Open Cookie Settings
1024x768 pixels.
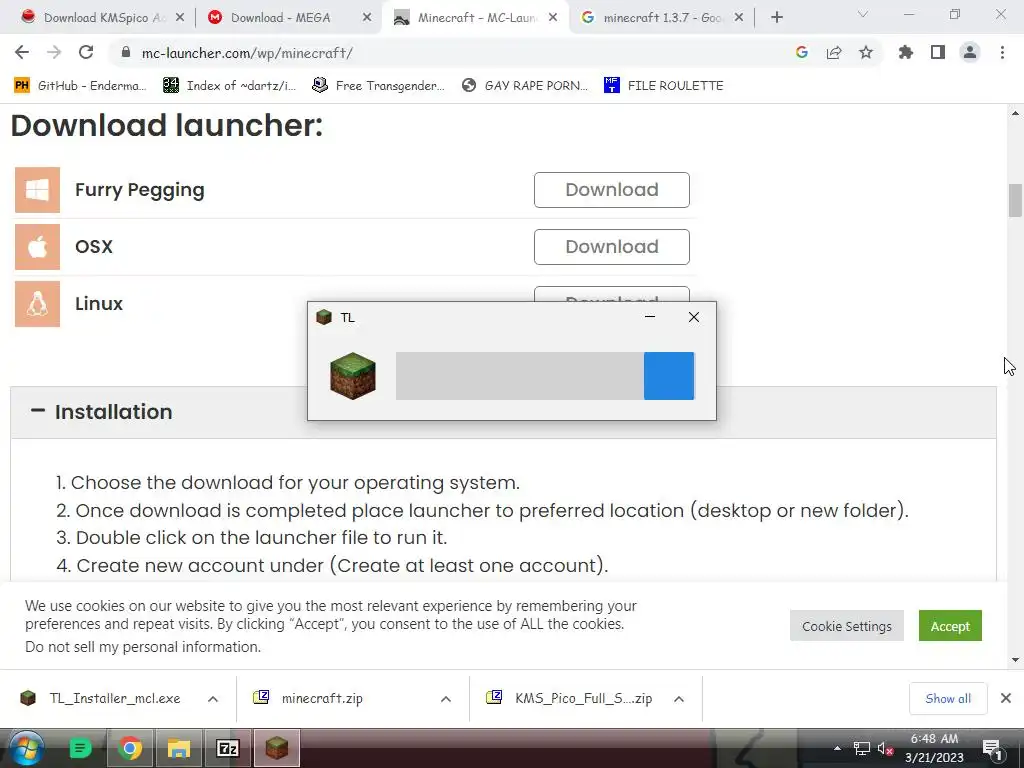click(x=846, y=626)
